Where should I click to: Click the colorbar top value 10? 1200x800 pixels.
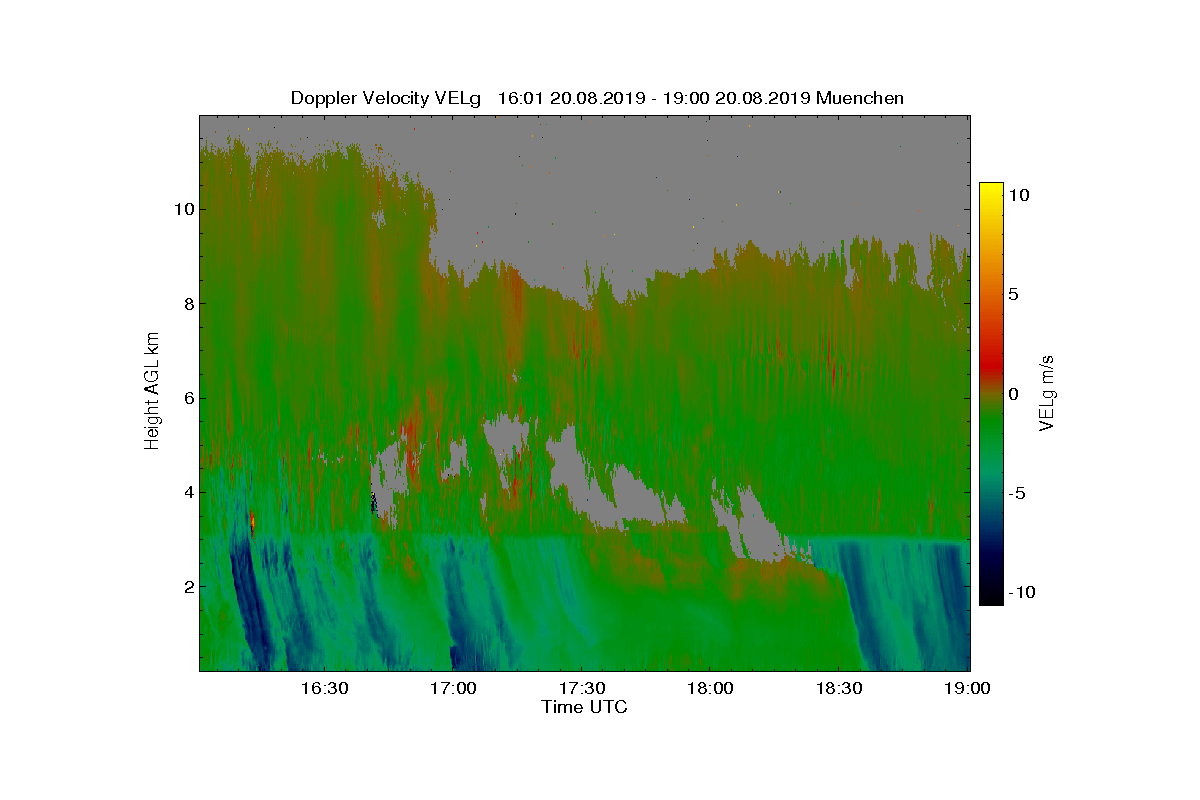pyautogui.click(x=1018, y=196)
